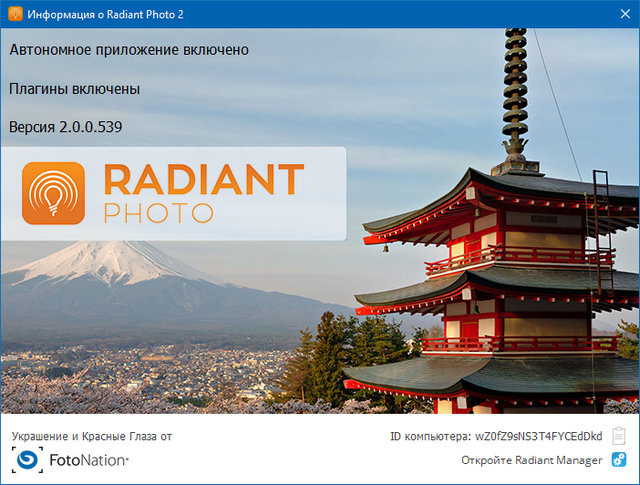
Task: Click the copy computer ID clipboard icon
Action: coord(619,436)
